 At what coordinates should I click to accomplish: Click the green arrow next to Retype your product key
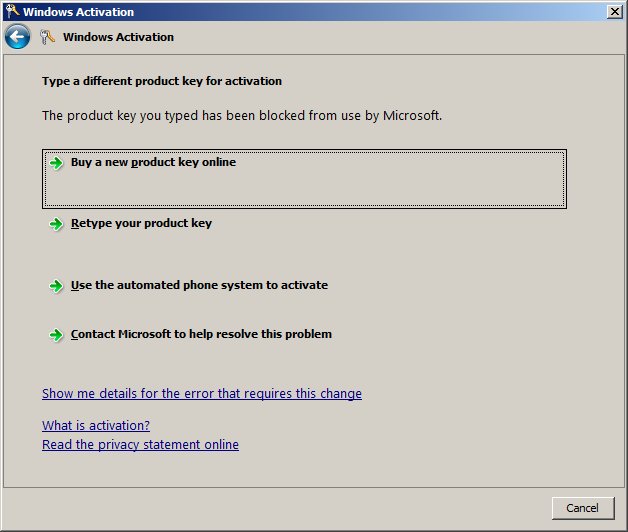(57, 224)
